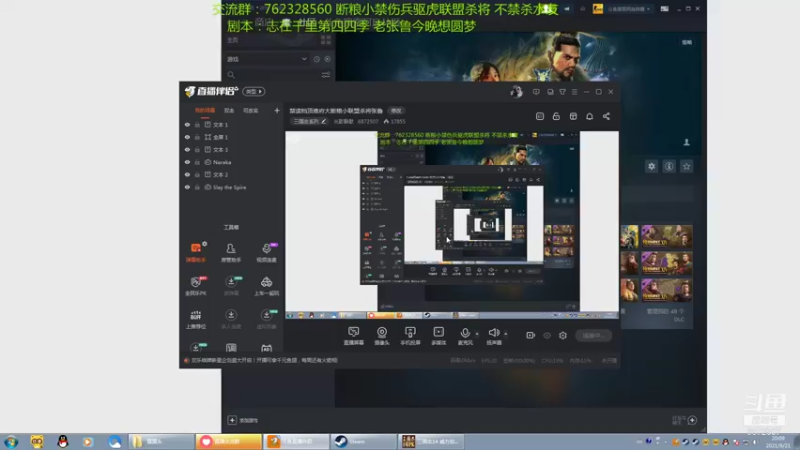Click the announcement text in Douyu status bar

click(264, 360)
